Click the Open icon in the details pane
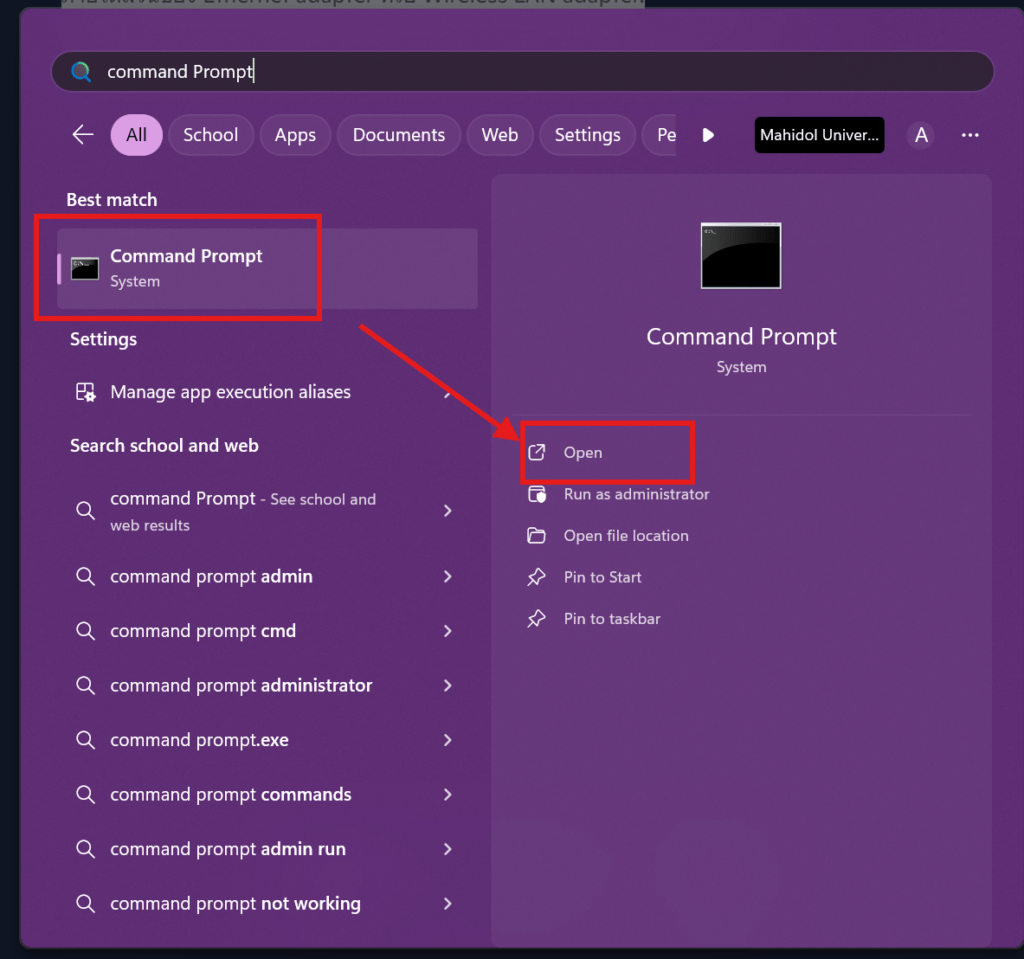Image resolution: width=1024 pixels, height=959 pixels. (x=536, y=452)
